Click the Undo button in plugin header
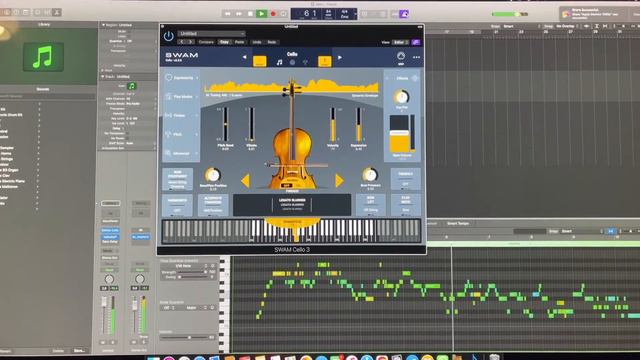Viewport: 640px width, 360px height. [257, 42]
